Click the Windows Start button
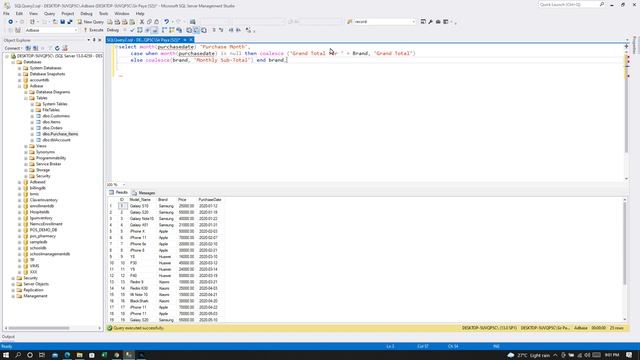640x360 pixels. coord(6,355)
